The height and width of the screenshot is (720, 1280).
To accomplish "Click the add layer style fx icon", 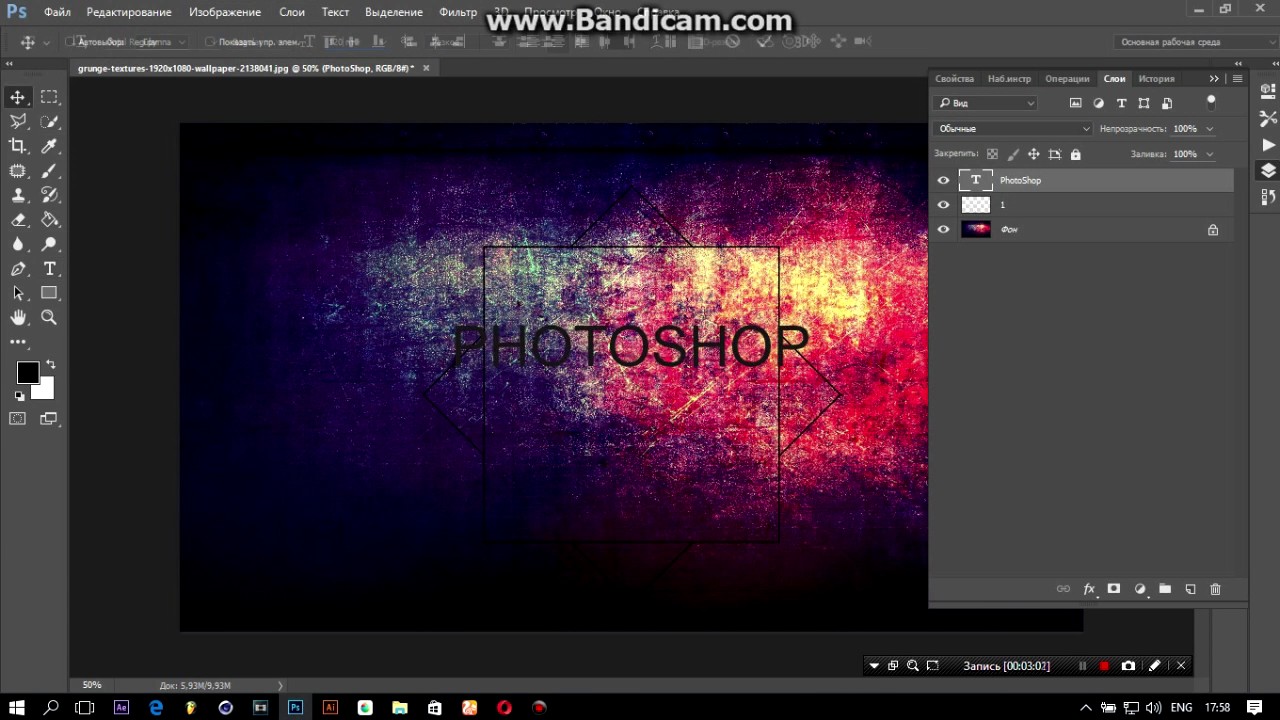I will [x=1089, y=589].
